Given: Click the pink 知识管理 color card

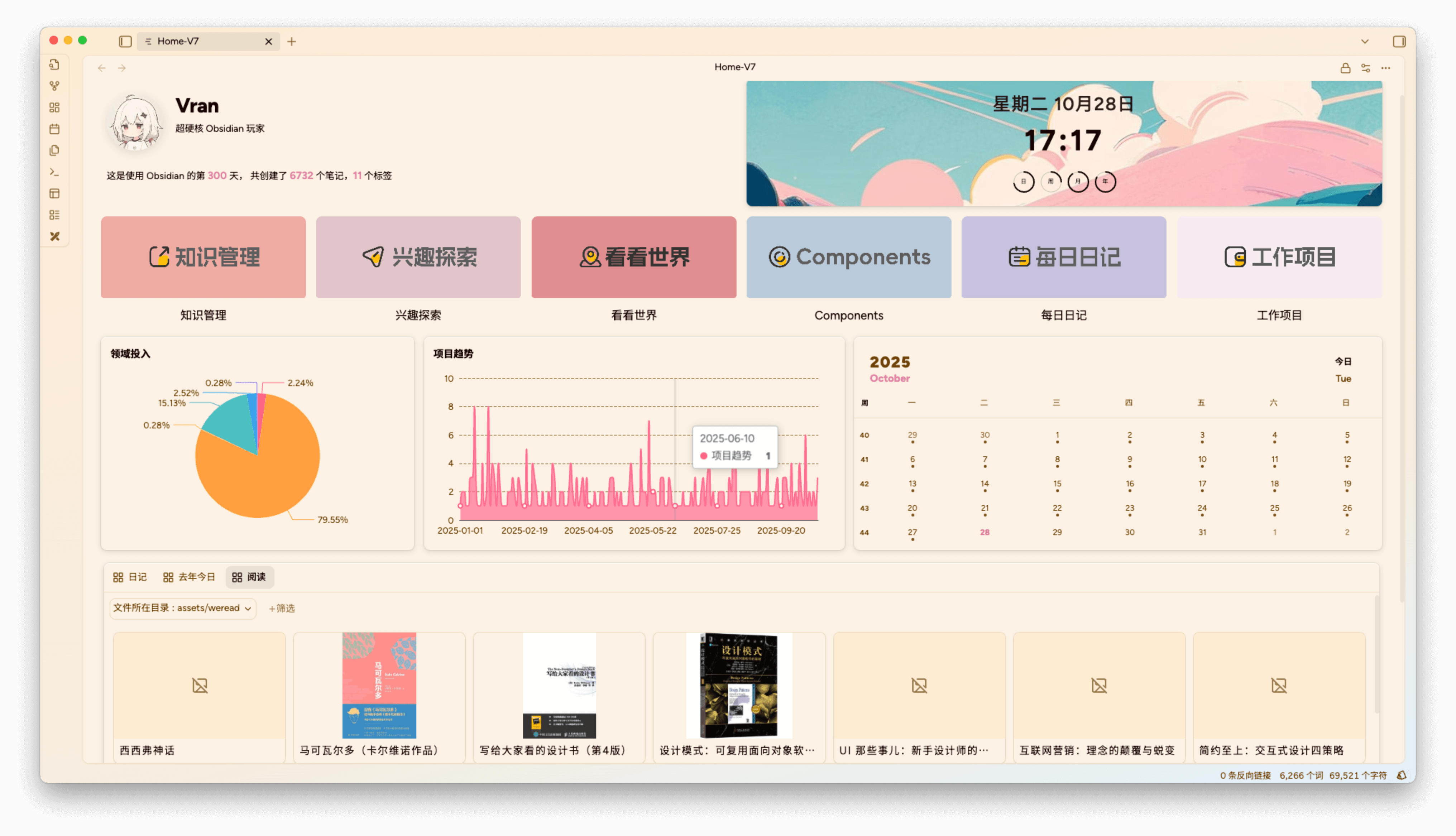Looking at the screenshot, I should pyautogui.click(x=203, y=257).
